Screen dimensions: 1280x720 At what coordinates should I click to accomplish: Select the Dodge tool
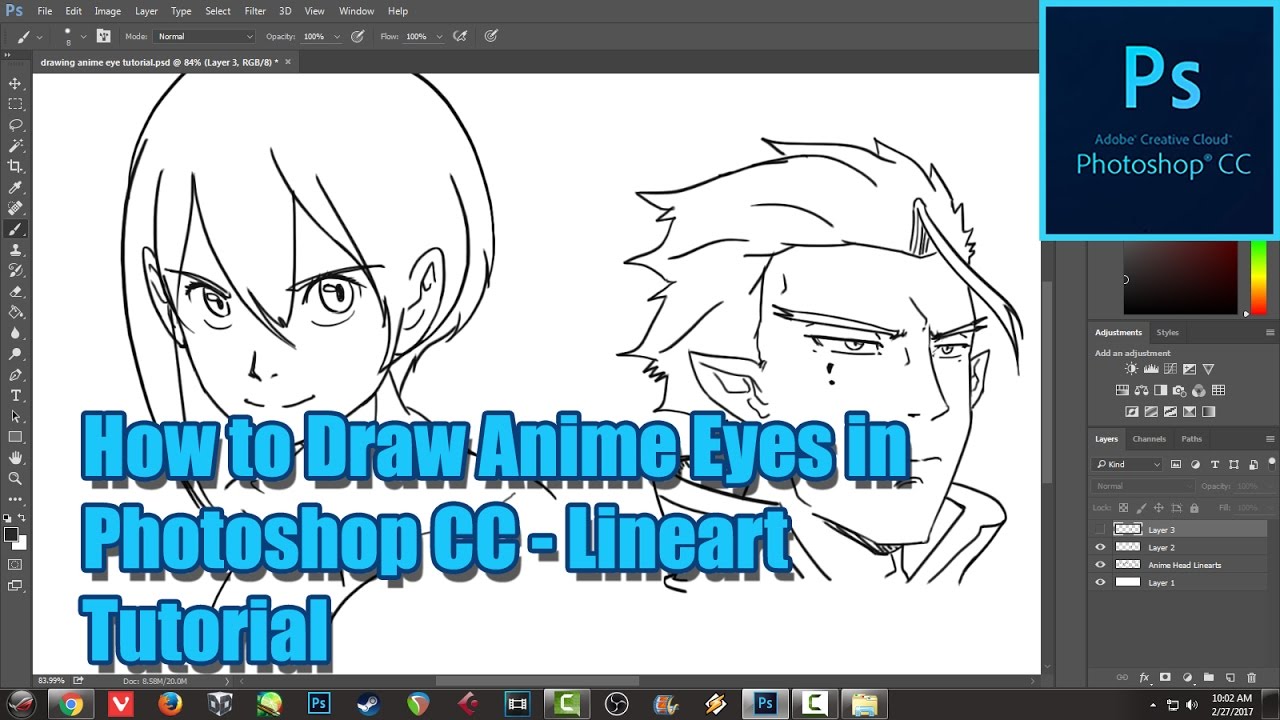[x=15, y=354]
